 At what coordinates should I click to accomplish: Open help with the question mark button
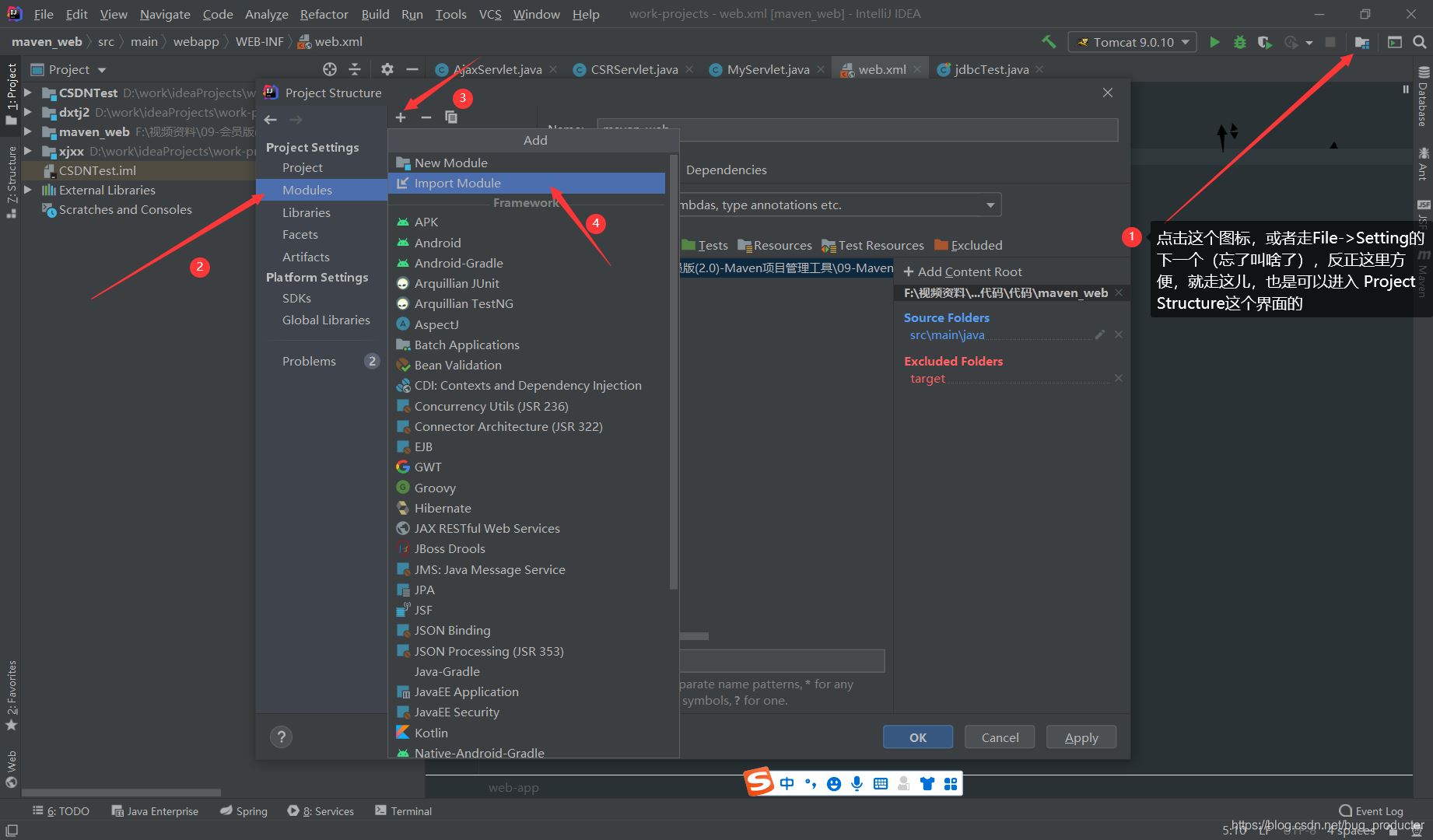click(x=281, y=737)
